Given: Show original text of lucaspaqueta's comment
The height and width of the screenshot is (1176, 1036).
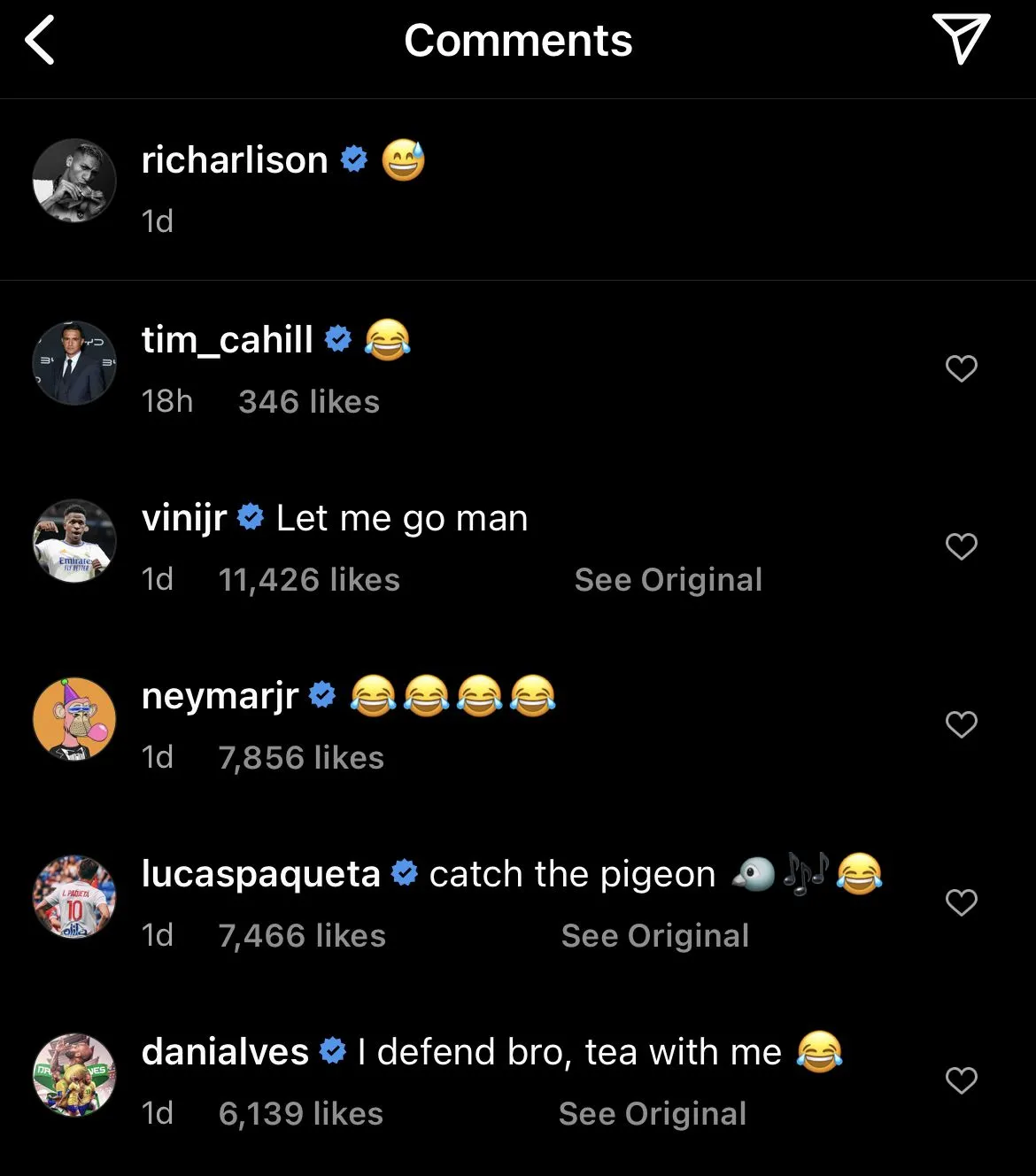Looking at the screenshot, I should [x=654, y=936].
